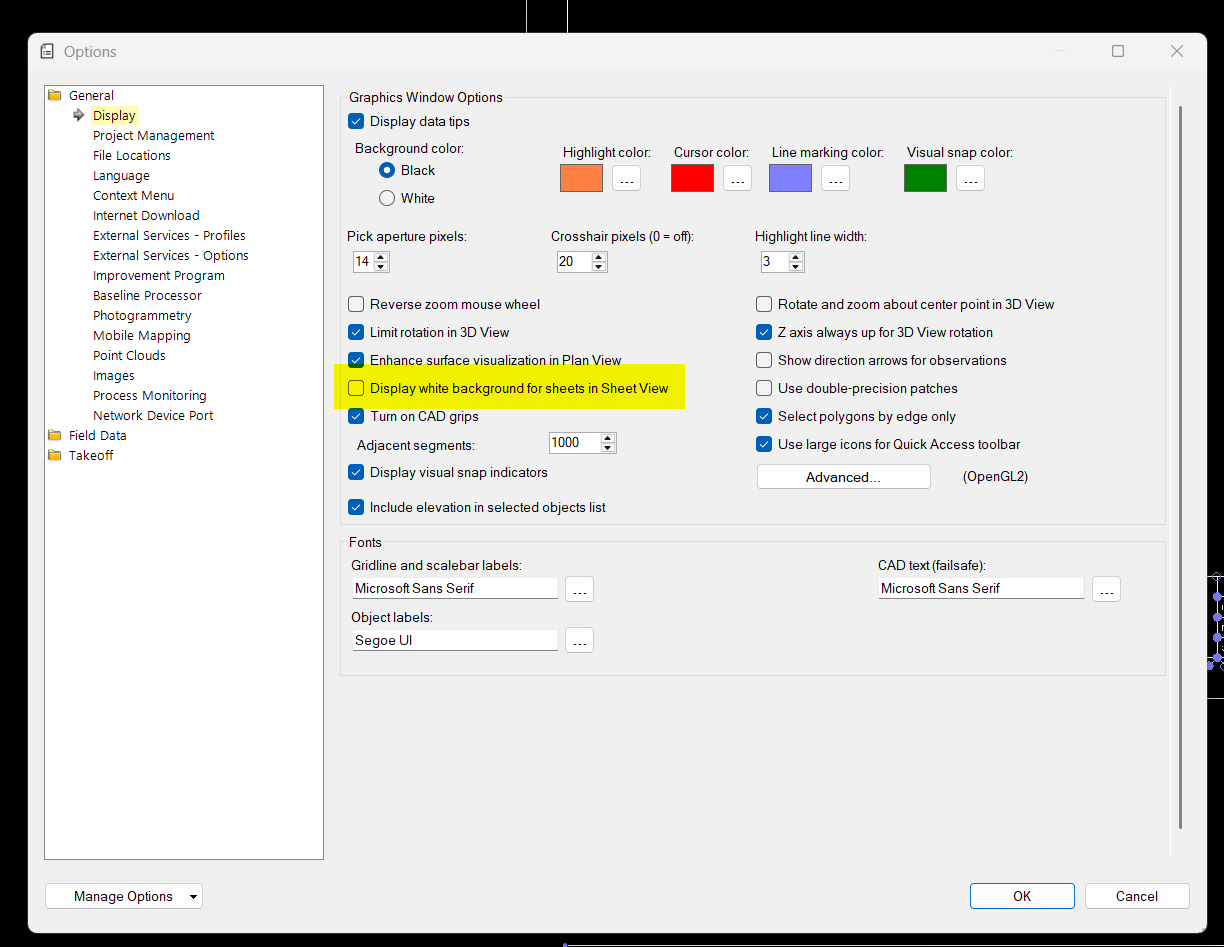
Task: Browse font for CAD text failsafe
Action: [x=1106, y=589]
